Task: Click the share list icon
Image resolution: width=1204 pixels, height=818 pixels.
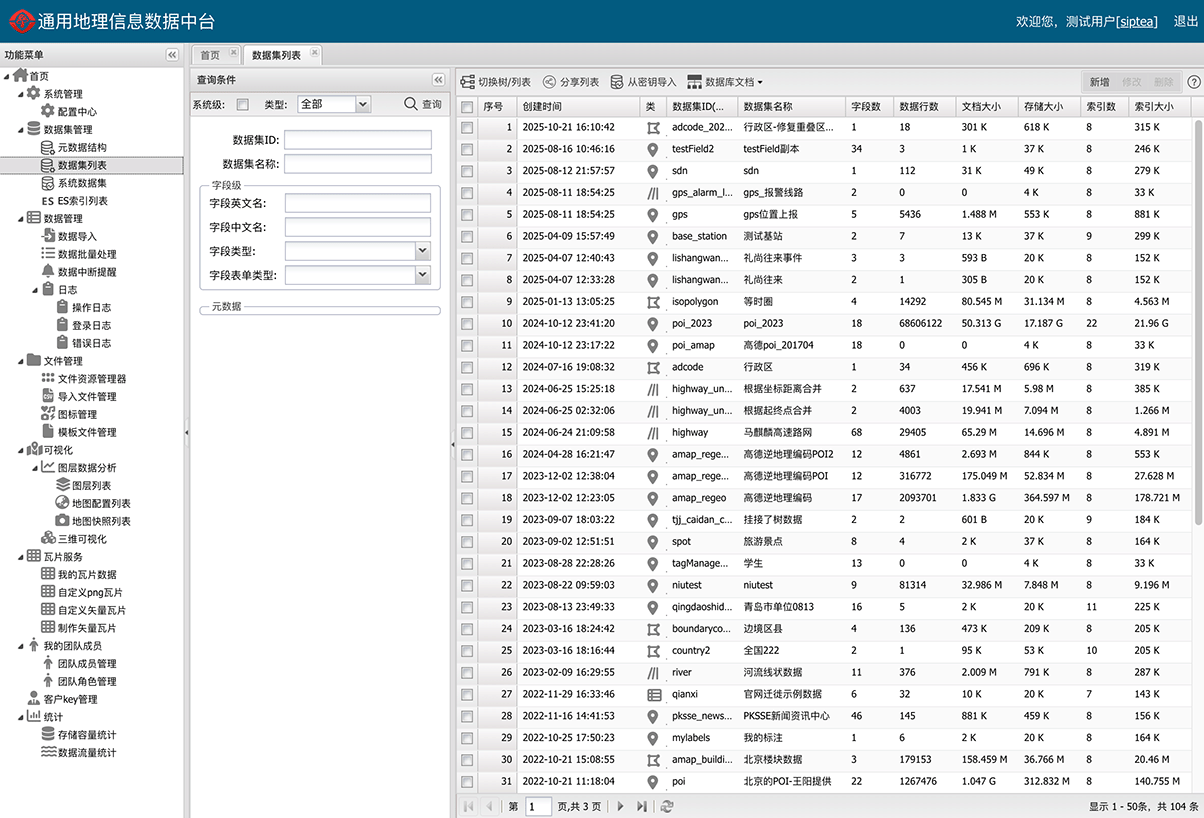Action: pos(549,82)
